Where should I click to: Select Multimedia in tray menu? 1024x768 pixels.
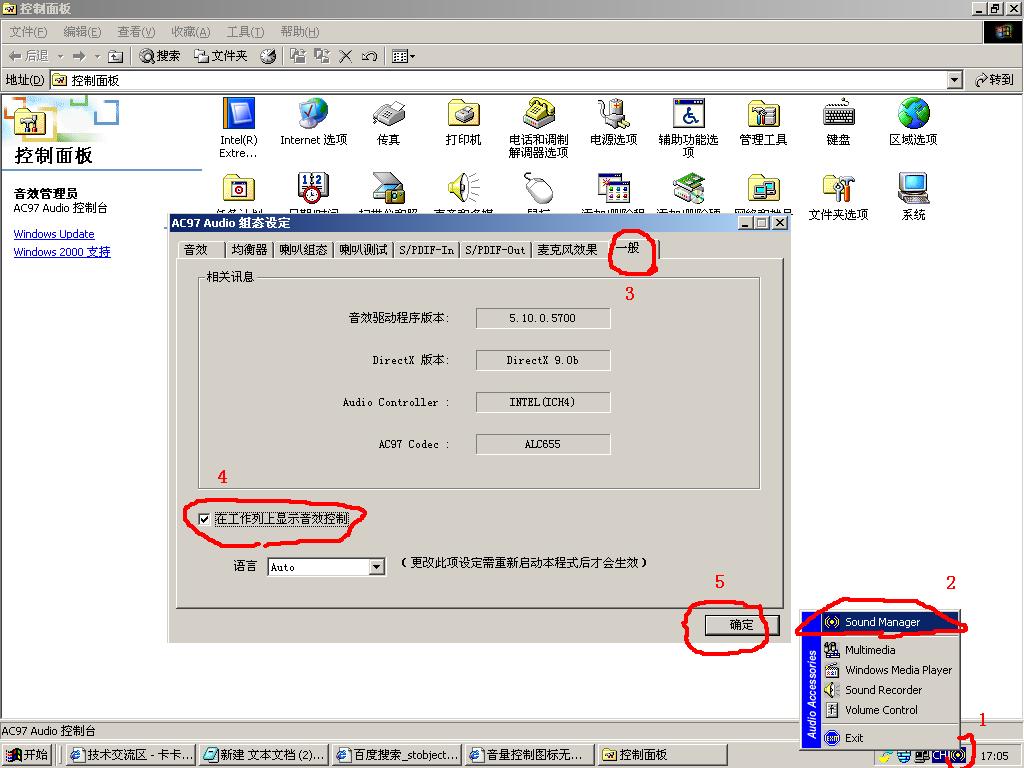[890, 650]
